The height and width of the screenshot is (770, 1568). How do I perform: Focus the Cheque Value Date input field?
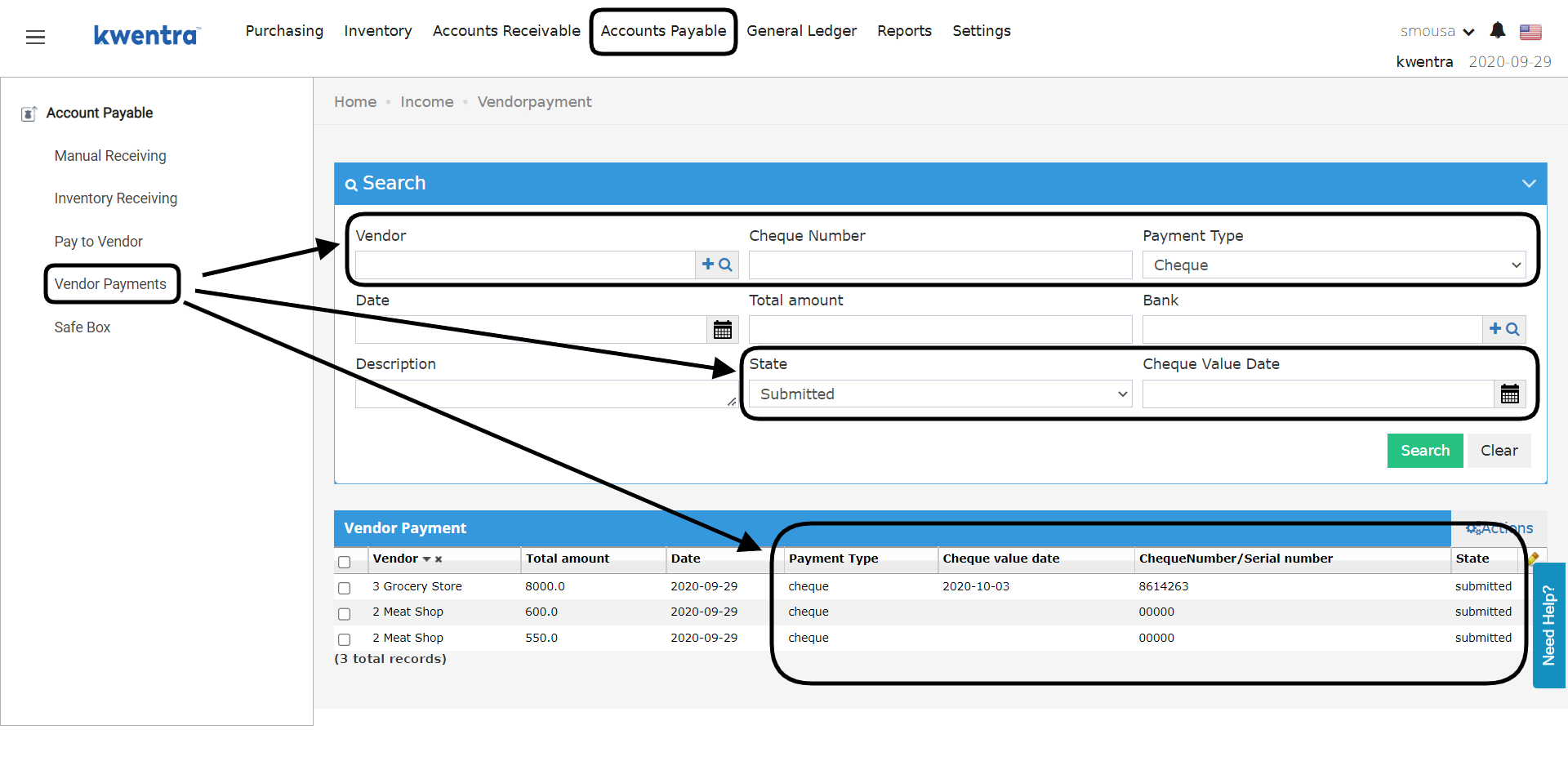pyautogui.click(x=1318, y=394)
